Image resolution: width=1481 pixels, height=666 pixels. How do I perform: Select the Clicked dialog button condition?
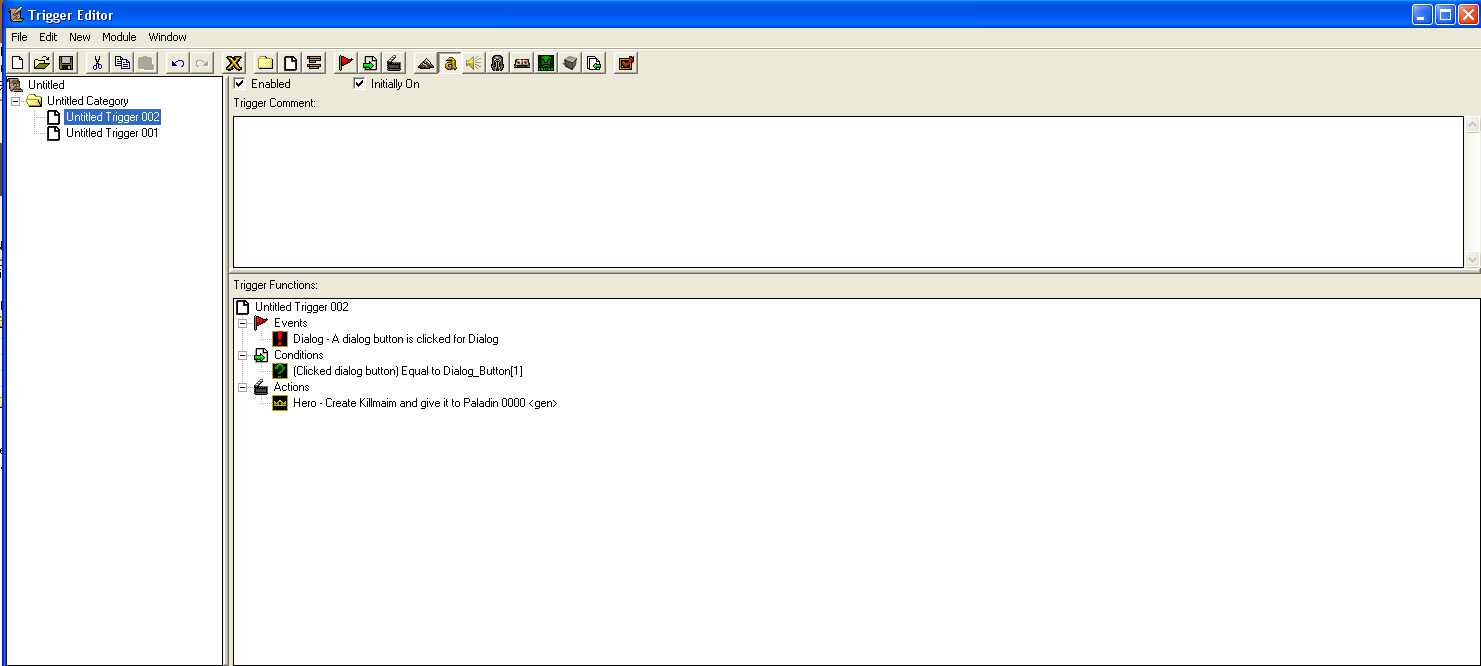tap(408, 371)
